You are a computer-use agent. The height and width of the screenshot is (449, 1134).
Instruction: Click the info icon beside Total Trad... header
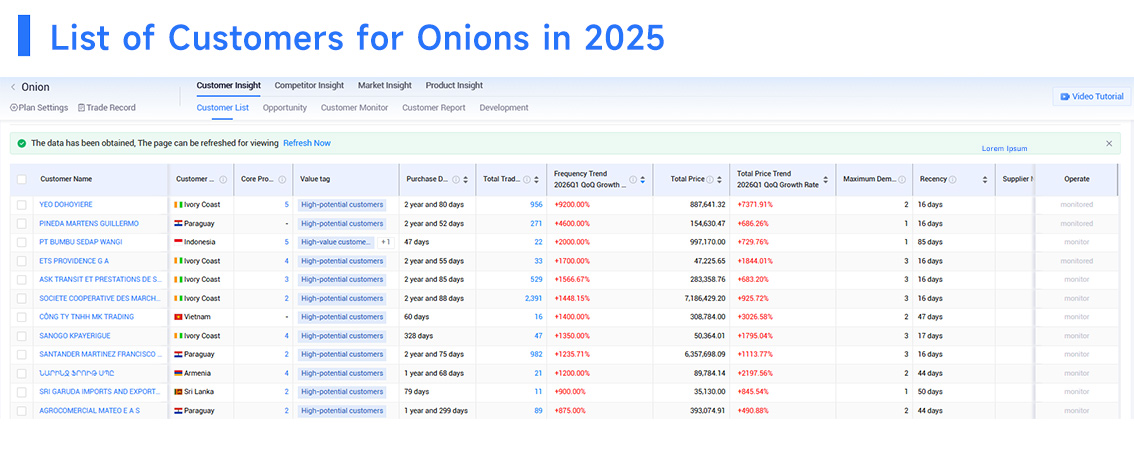coord(526,179)
